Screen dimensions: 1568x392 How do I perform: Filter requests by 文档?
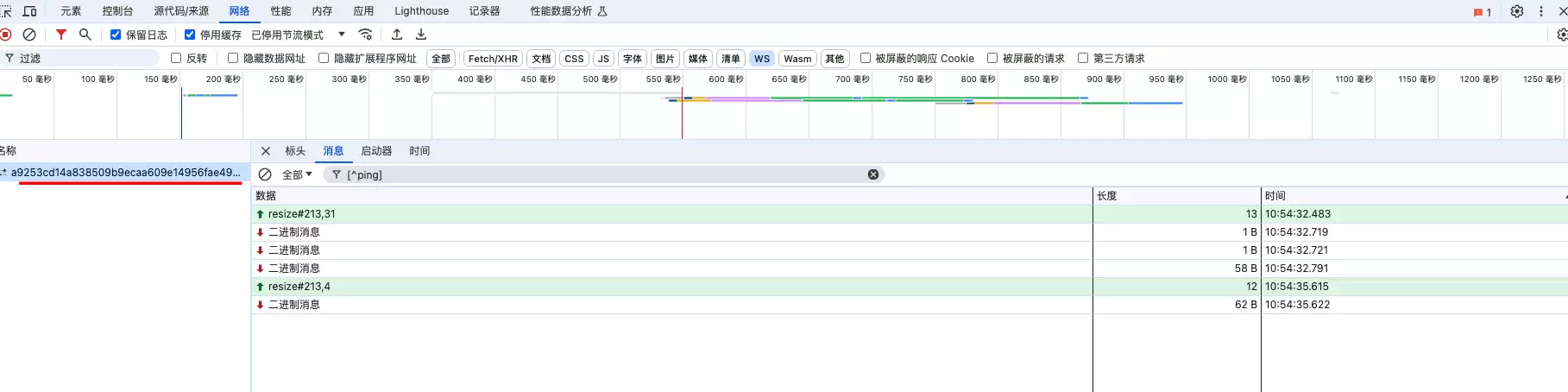click(541, 59)
